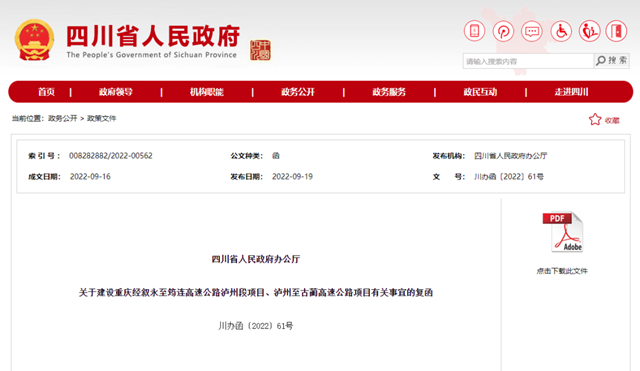Screen dimensions: 640x371
Task: Open the 政府领导 menu item
Action: (116, 92)
